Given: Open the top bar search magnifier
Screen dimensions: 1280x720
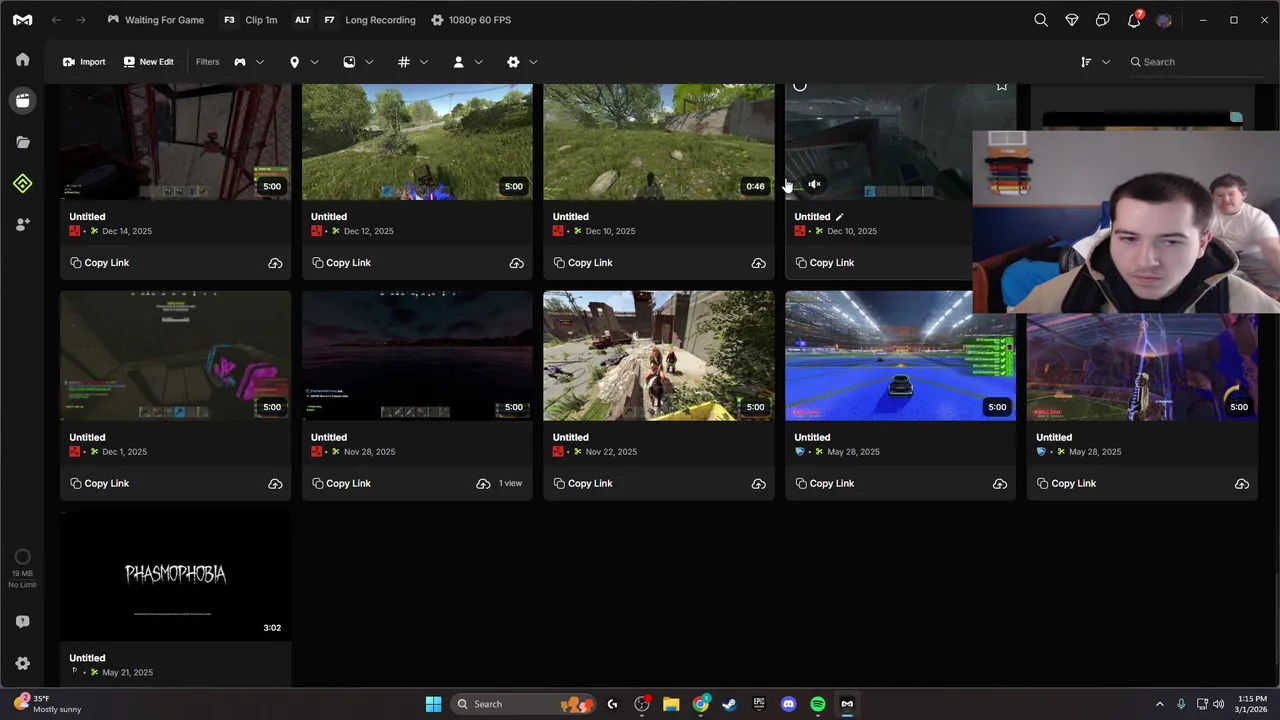Looking at the screenshot, I should point(1041,20).
